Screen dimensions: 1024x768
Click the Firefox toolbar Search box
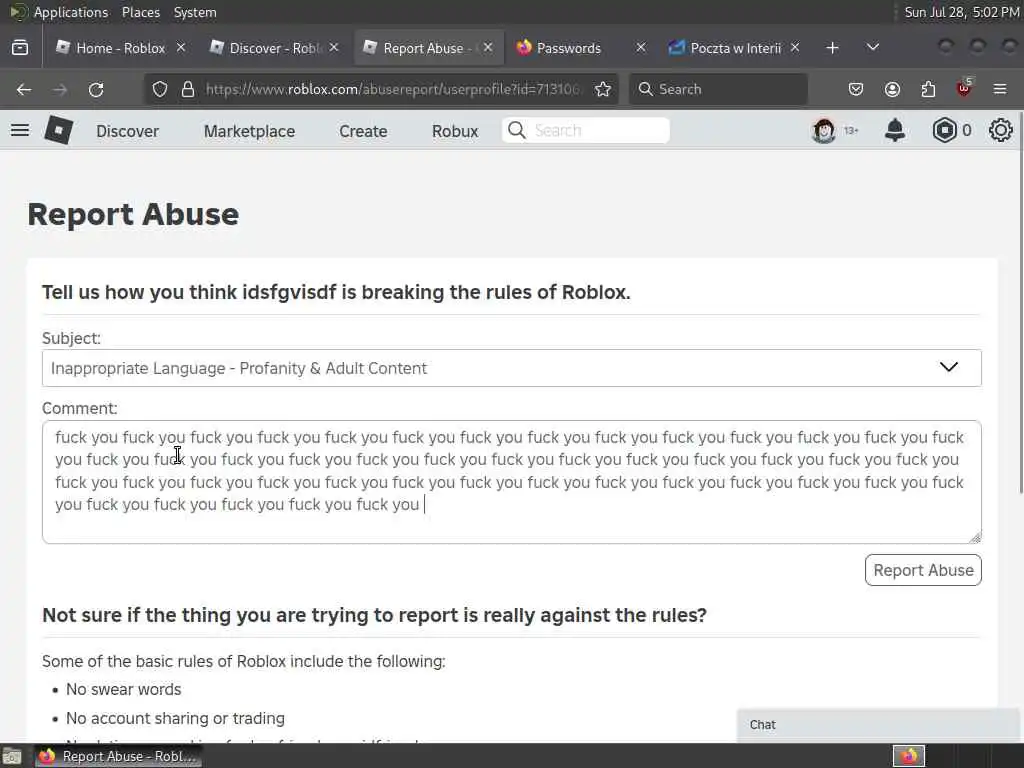click(718, 89)
